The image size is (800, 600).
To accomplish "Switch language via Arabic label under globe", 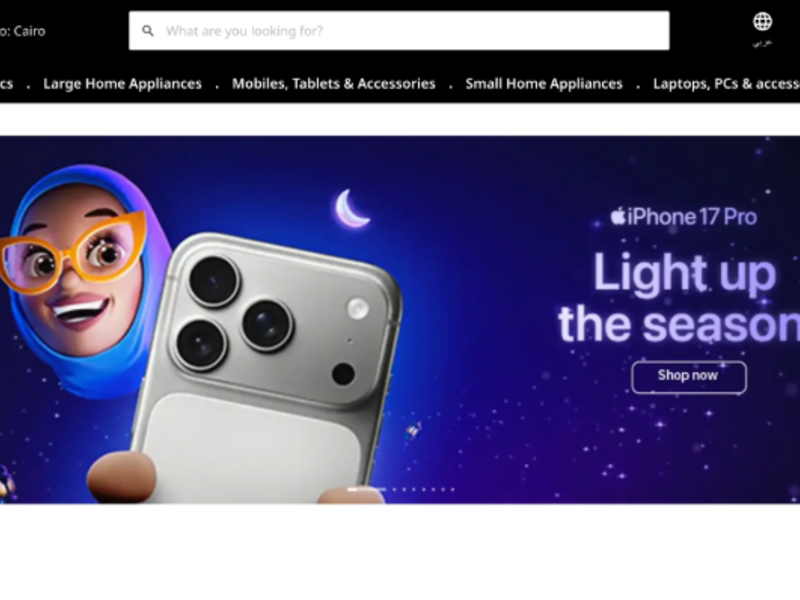I will pos(762,43).
